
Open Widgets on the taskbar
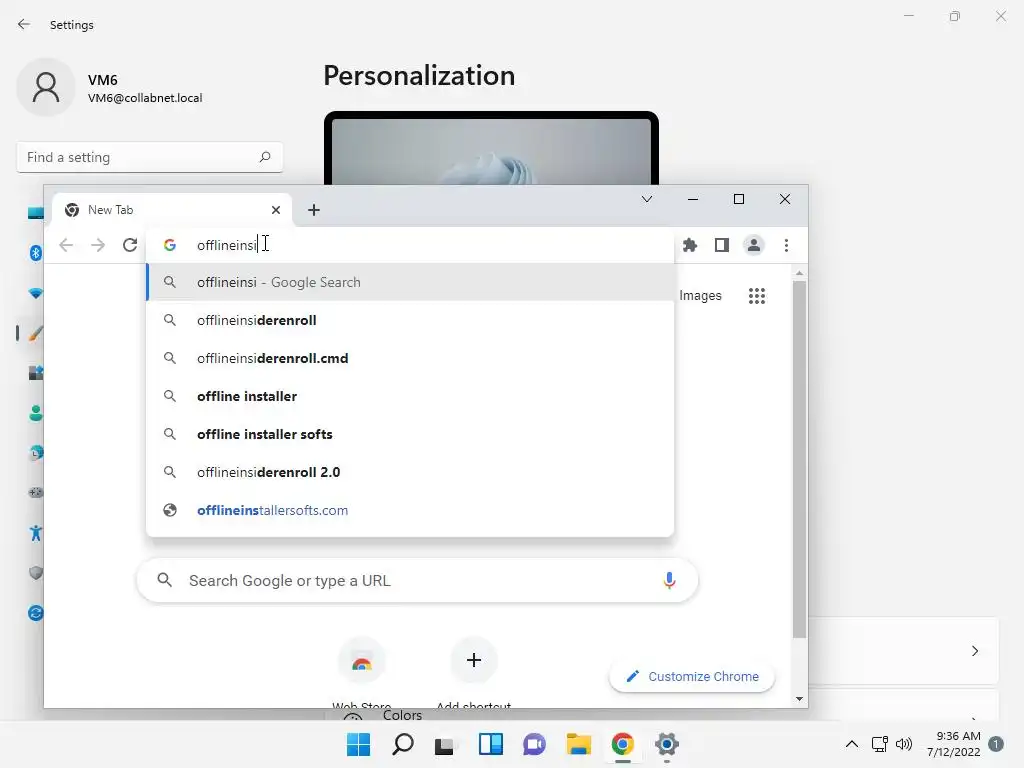click(x=490, y=744)
